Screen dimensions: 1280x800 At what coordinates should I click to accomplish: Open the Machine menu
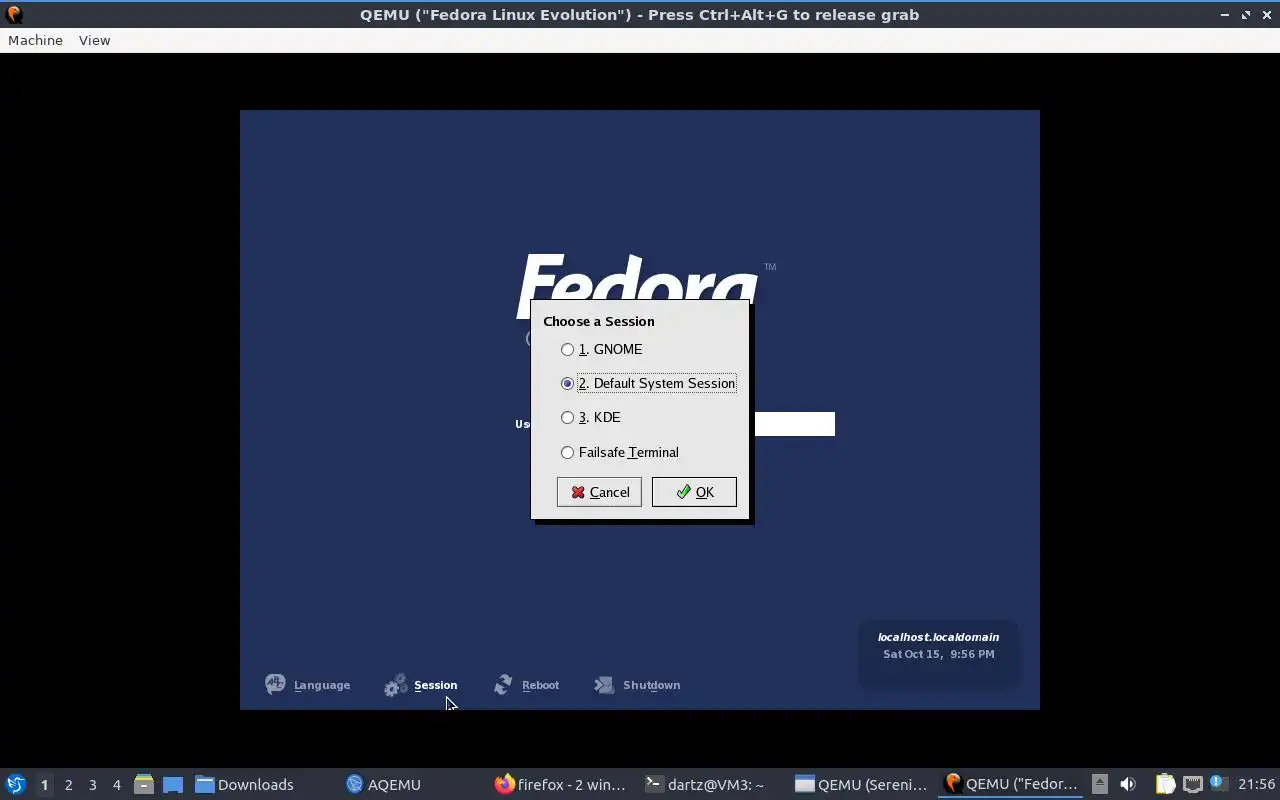[x=35, y=40]
